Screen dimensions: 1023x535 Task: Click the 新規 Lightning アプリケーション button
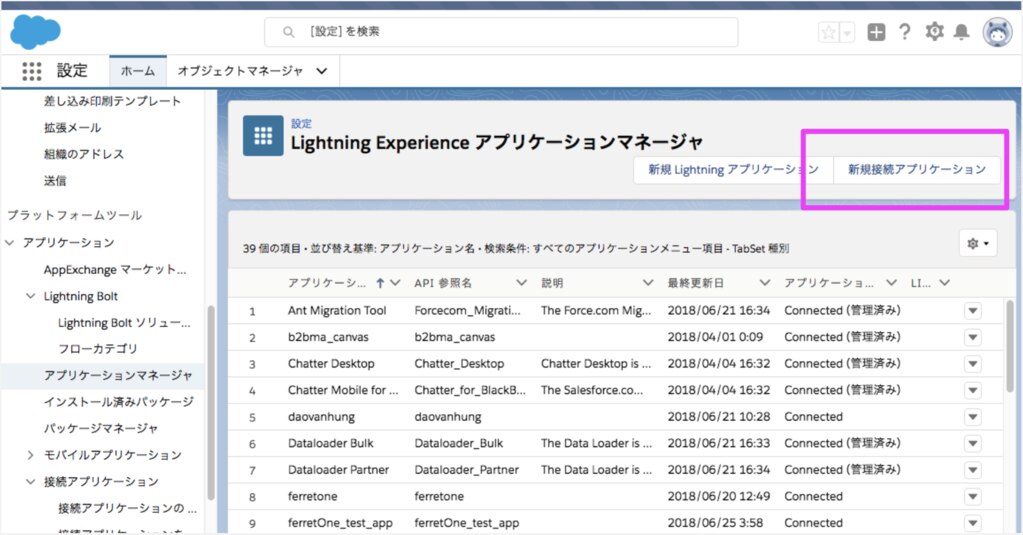click(x=733, y=170)
